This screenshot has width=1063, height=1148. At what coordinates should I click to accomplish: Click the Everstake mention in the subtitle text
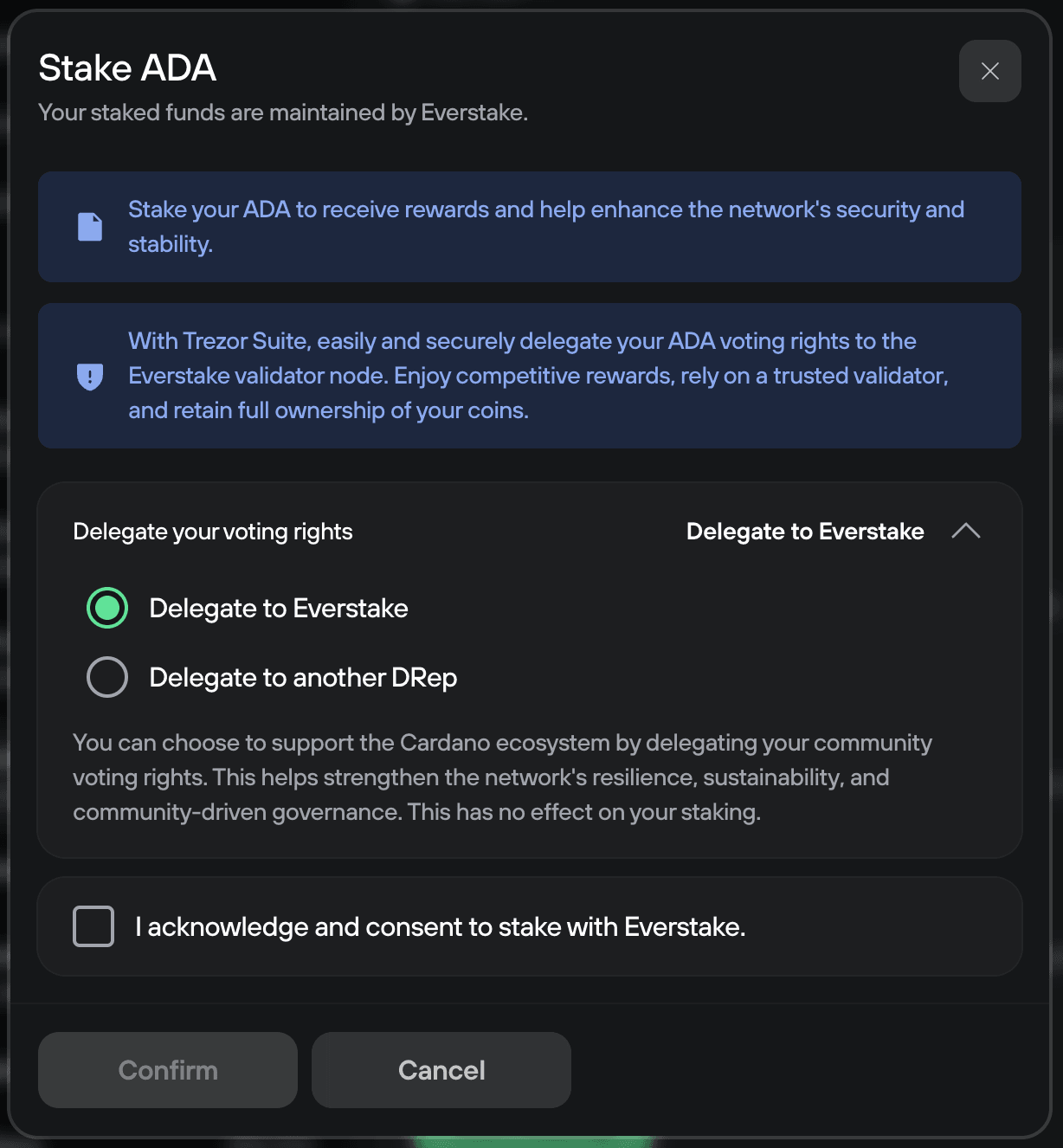pos(473,112)
